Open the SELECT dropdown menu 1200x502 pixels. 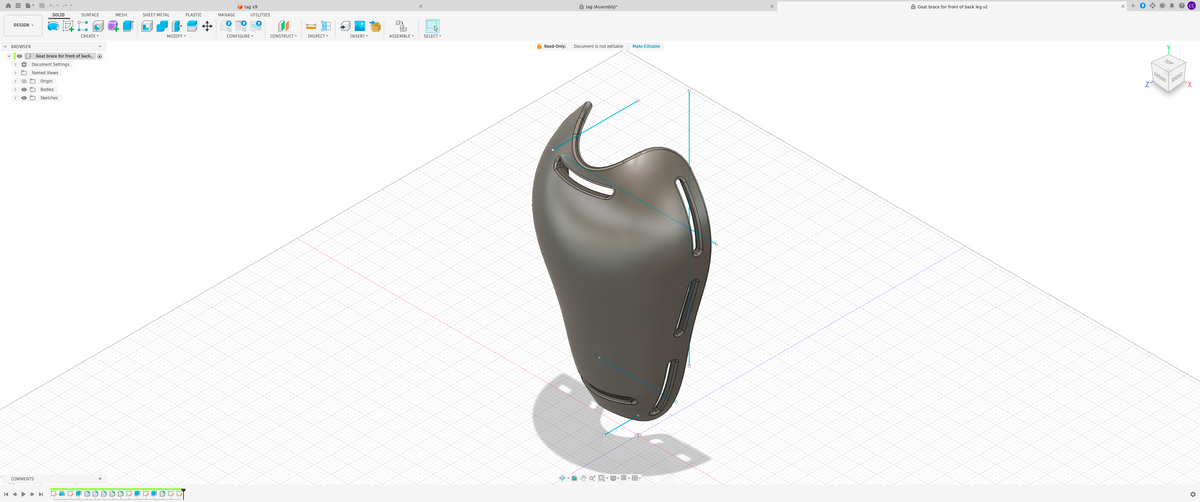[x=432, y=36]
